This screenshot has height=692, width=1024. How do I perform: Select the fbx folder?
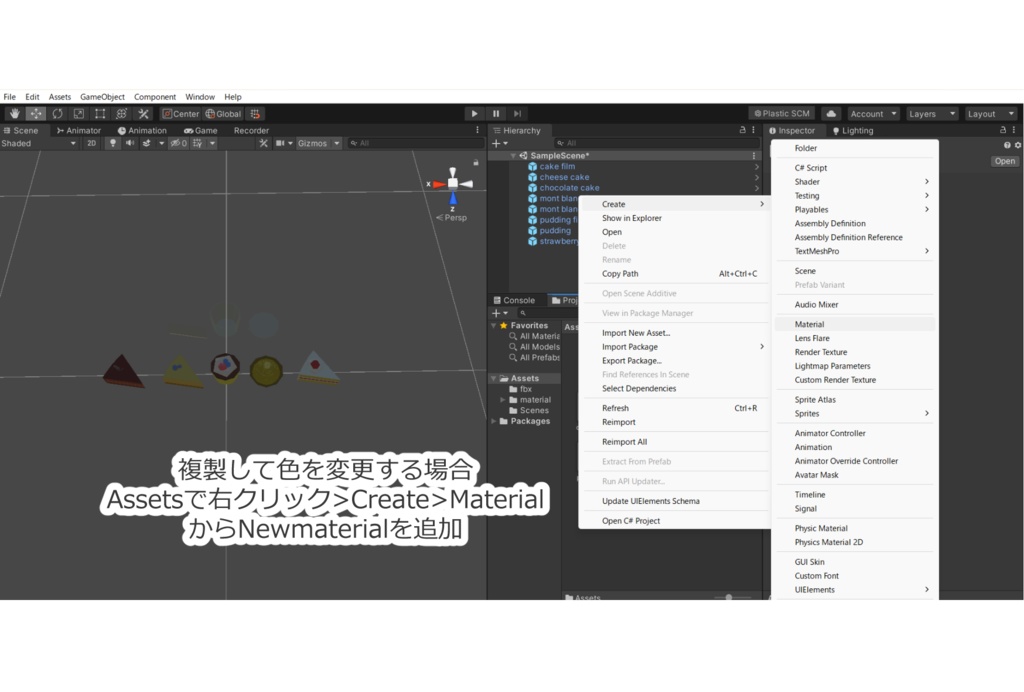coord(526,389)
